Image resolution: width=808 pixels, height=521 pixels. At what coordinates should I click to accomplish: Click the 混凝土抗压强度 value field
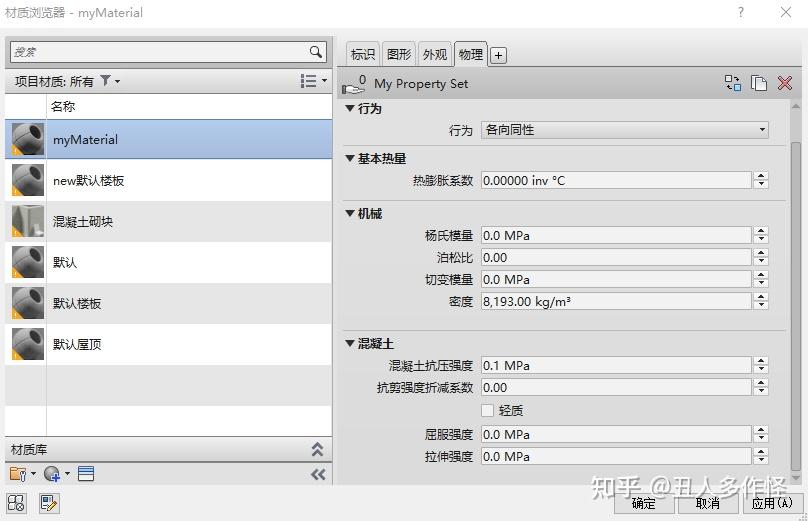pyautogui.click(x=616, y=365)
